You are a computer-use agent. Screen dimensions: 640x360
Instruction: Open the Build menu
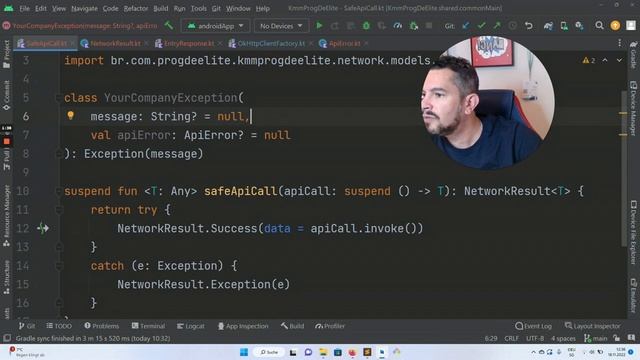pyautogui.click(x=160, y=8)
